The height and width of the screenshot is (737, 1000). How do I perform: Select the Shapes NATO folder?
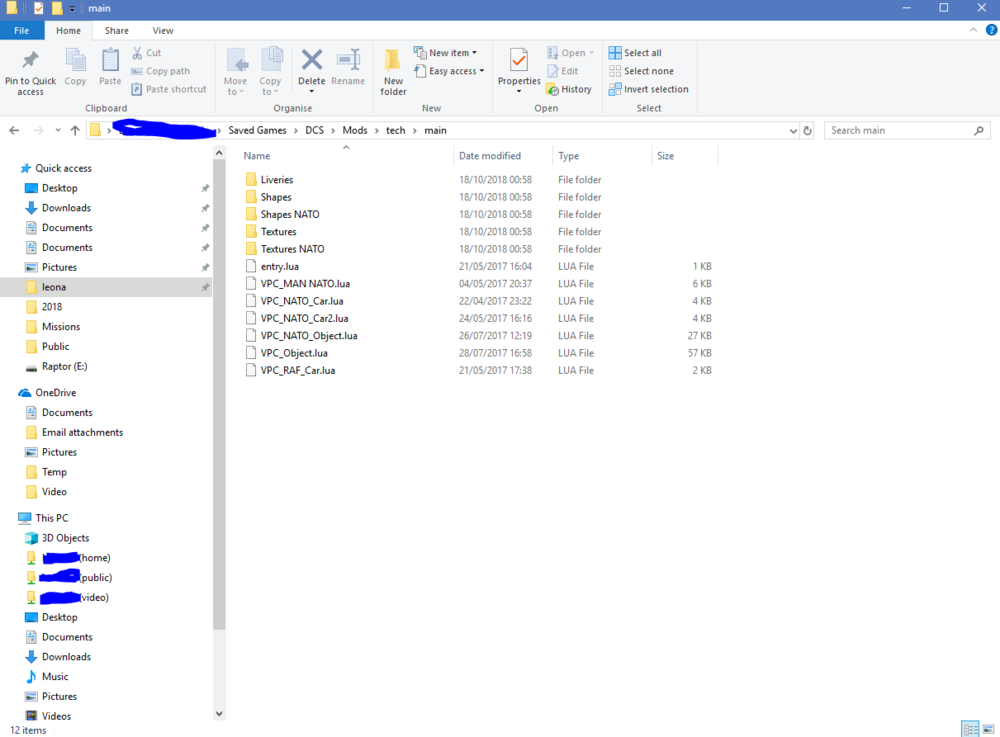click(282, 214)
